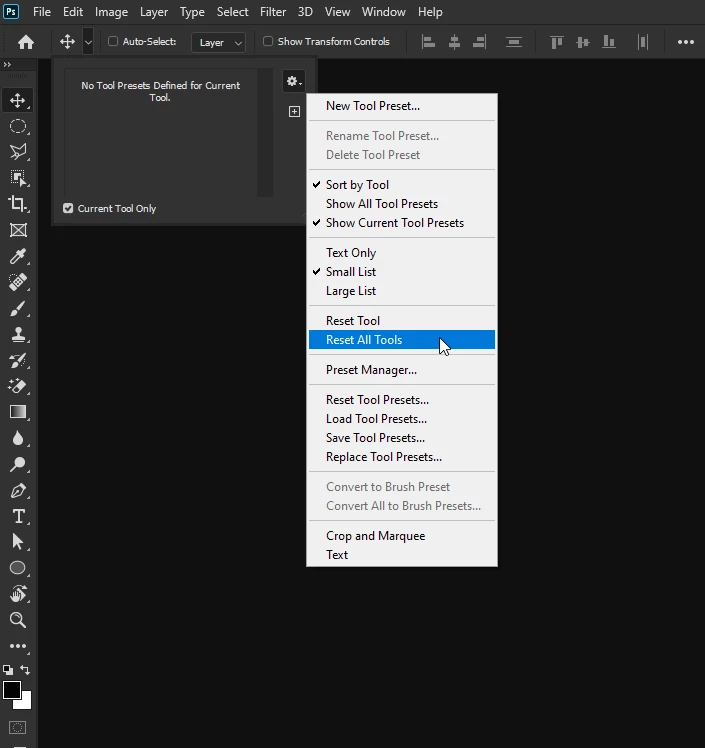Click the Home icon in options bar
The width and height of the screenshot is (705, 748).
click(x=26, y=42)
